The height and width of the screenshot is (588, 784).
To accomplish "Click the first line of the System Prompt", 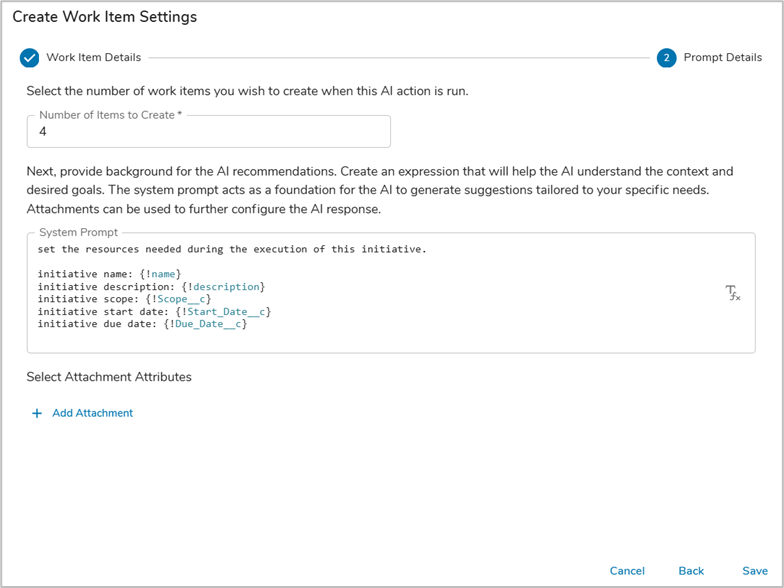I will [232, 249].
